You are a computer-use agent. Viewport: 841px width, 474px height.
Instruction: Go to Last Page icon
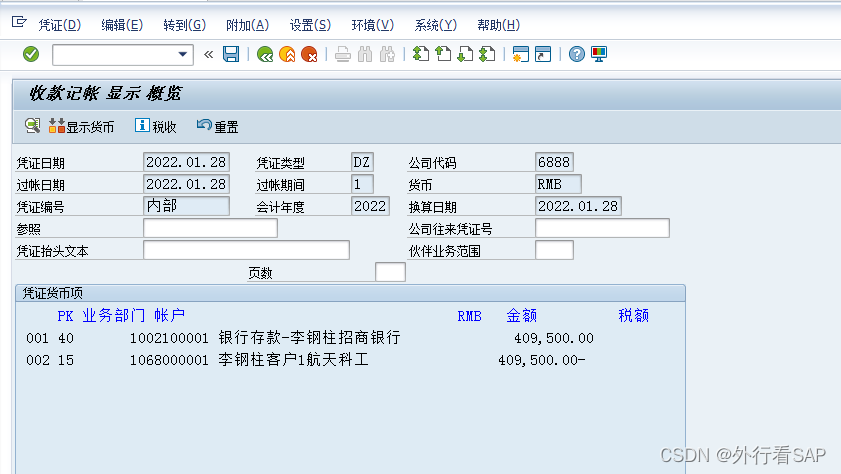tap(487, 54)
